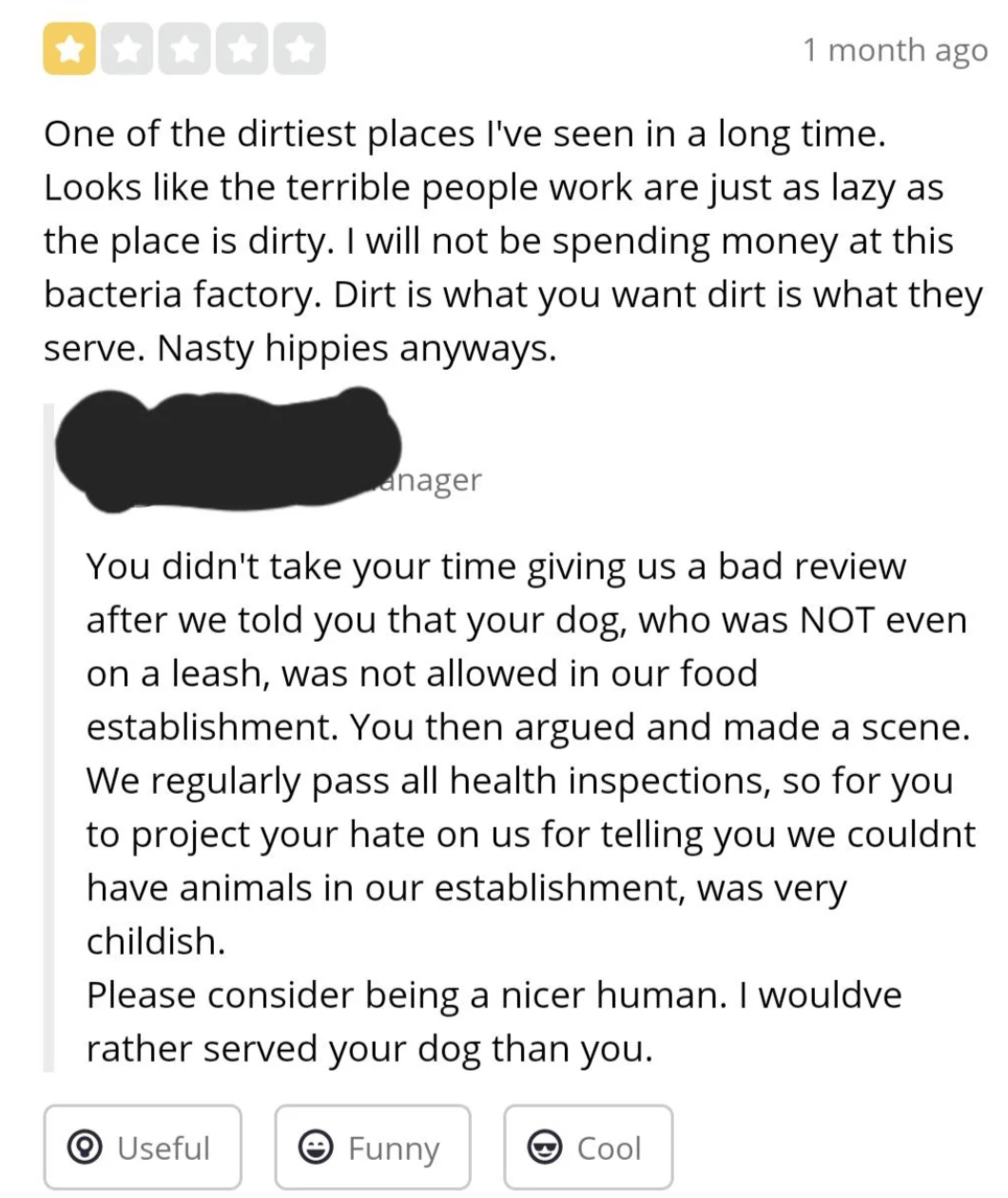Click the "manager" role label
This screenshot has width=1008, height=1198.
[x=430, y=480]
